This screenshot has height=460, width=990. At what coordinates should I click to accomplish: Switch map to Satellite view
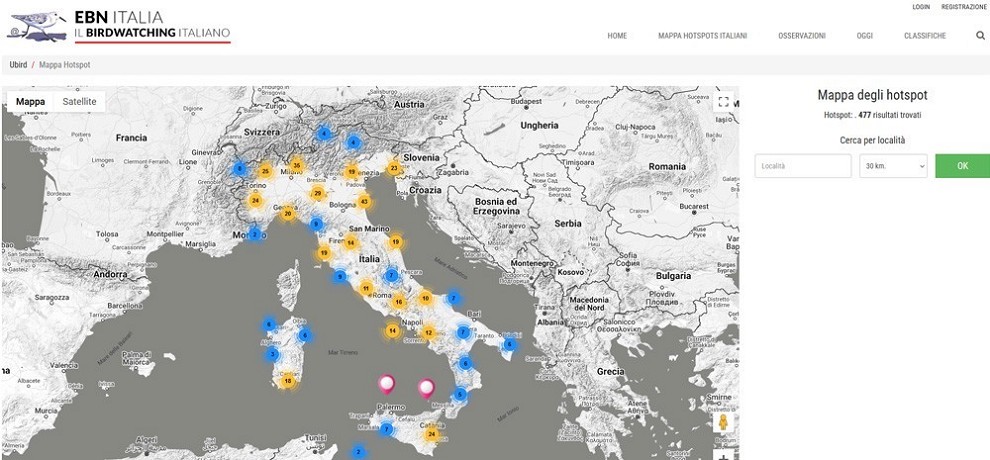(x=80, y=102)
